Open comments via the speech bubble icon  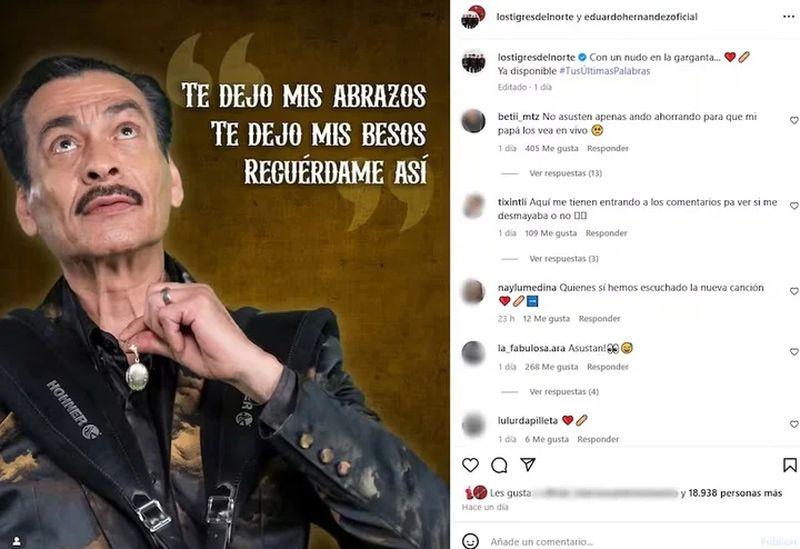(499, 465)
